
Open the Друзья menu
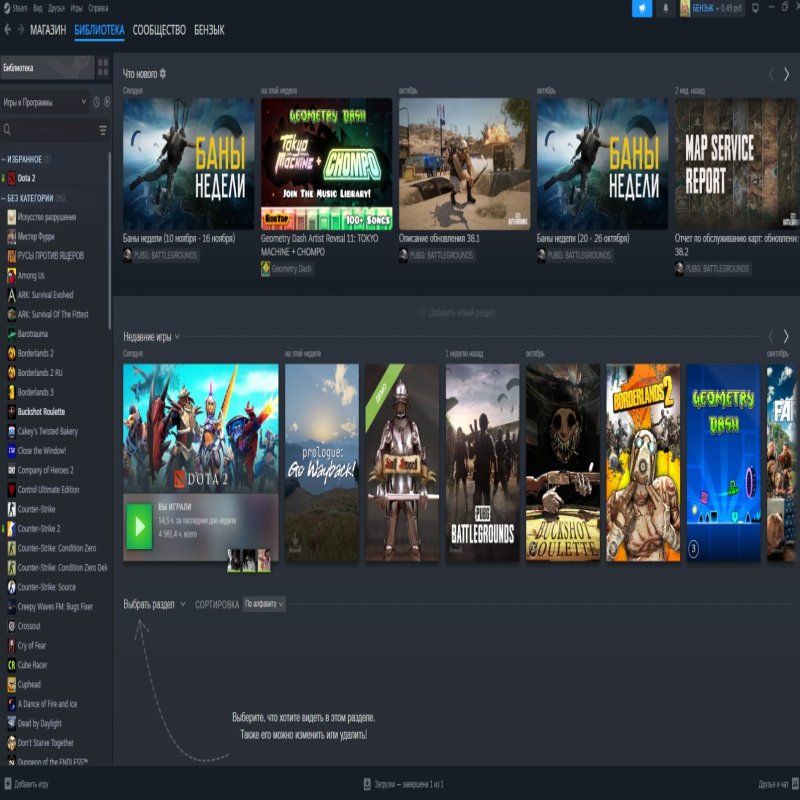pyautogui.click(x=55, y=8)
